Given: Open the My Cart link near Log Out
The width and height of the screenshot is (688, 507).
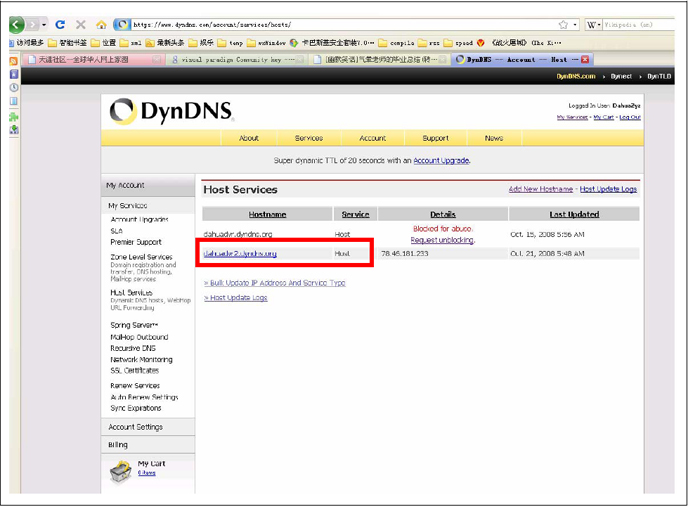Looking at the screenshot, I should click(603, 117).
